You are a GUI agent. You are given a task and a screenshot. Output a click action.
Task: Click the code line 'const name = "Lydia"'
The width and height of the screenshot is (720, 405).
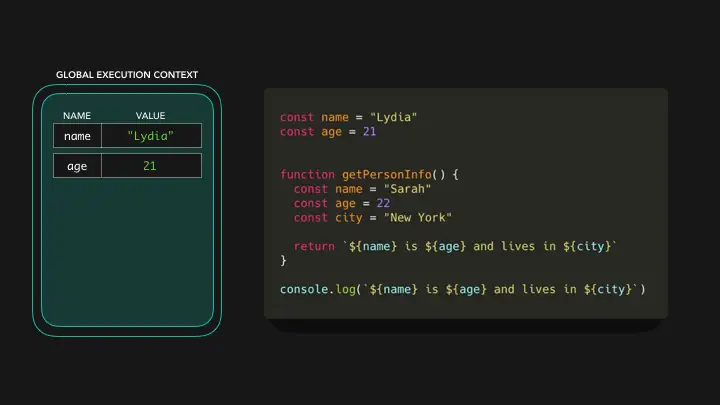pyautogui.click(x=349, y=117)
